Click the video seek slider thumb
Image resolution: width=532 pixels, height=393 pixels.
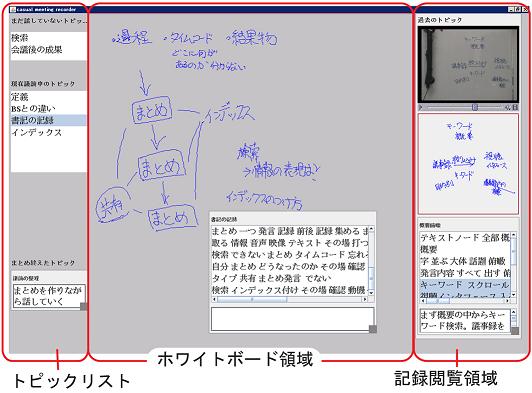pos(475,107)
